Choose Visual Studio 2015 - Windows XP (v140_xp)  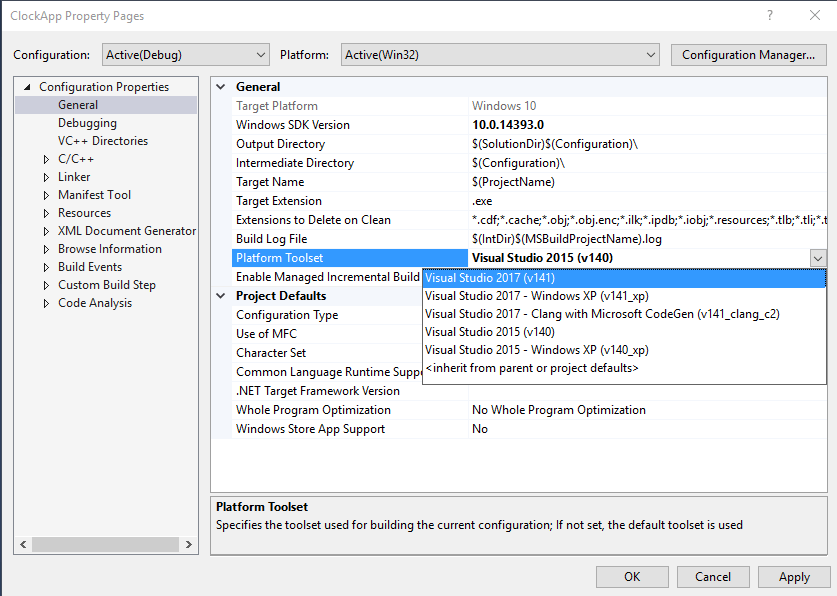(x=624, y=350)
